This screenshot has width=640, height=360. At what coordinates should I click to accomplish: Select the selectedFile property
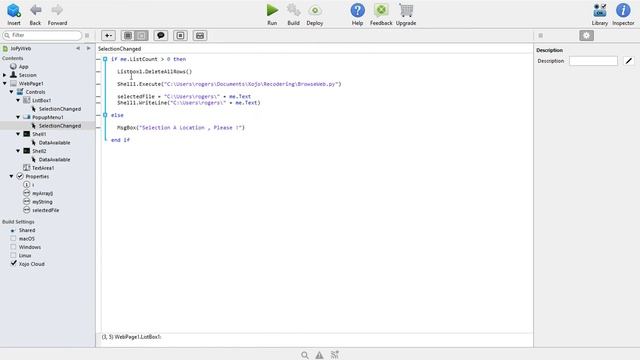(x=45, y=210)
